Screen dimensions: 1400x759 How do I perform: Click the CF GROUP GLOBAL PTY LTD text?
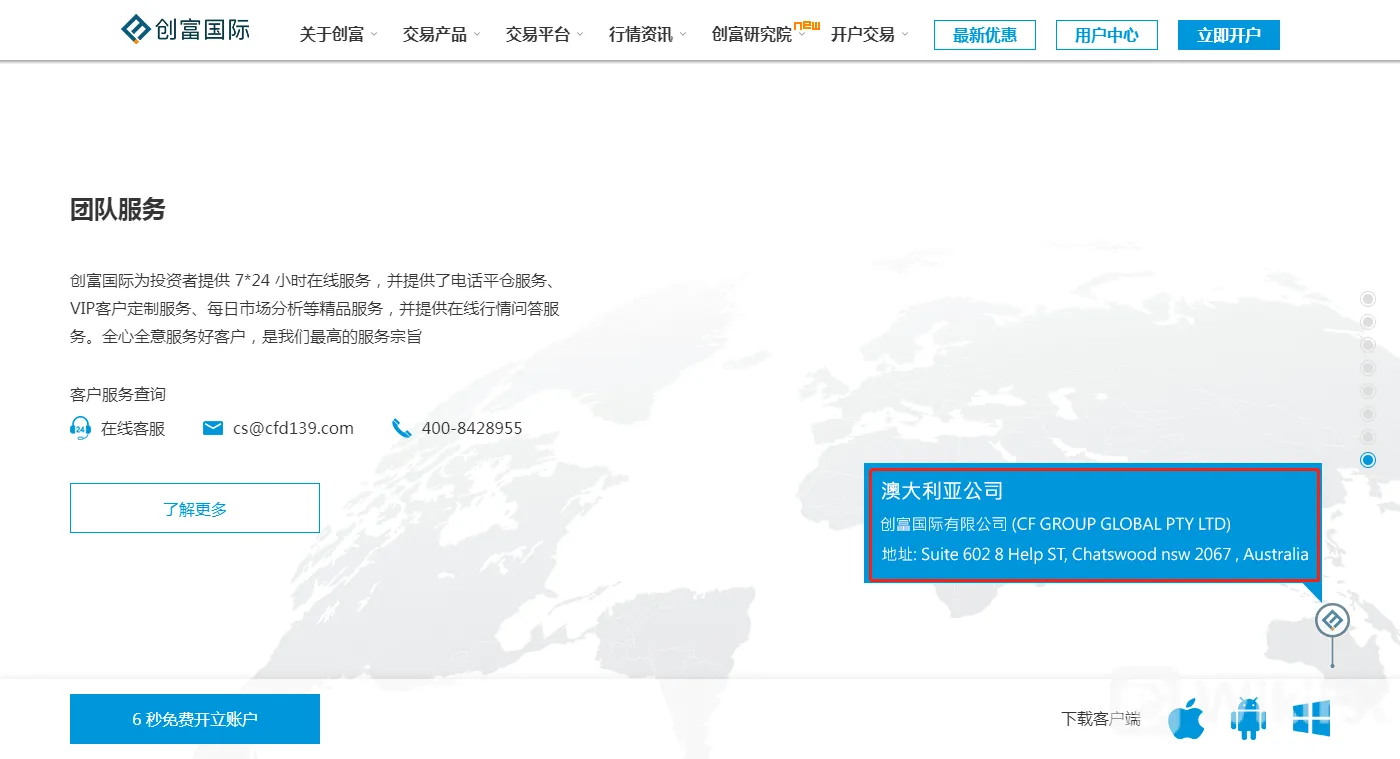tap(1121, 524)
